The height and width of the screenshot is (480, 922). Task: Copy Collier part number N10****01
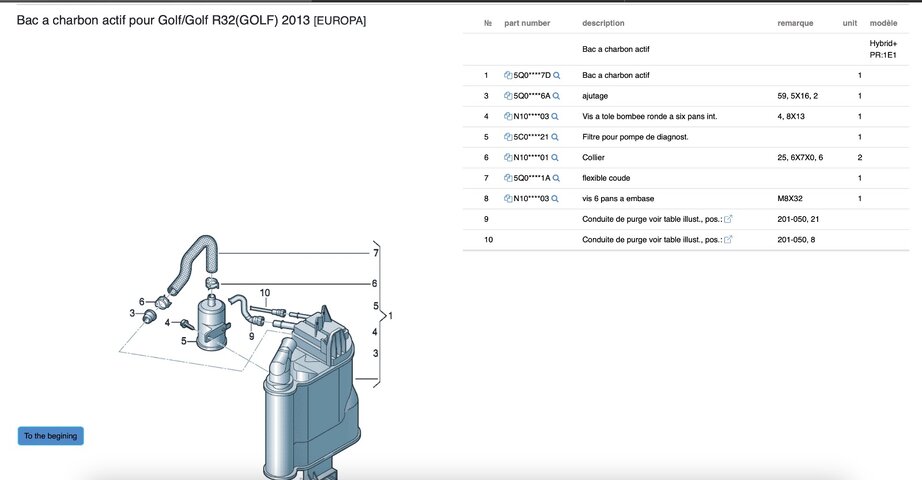click(x=508, y=158)
